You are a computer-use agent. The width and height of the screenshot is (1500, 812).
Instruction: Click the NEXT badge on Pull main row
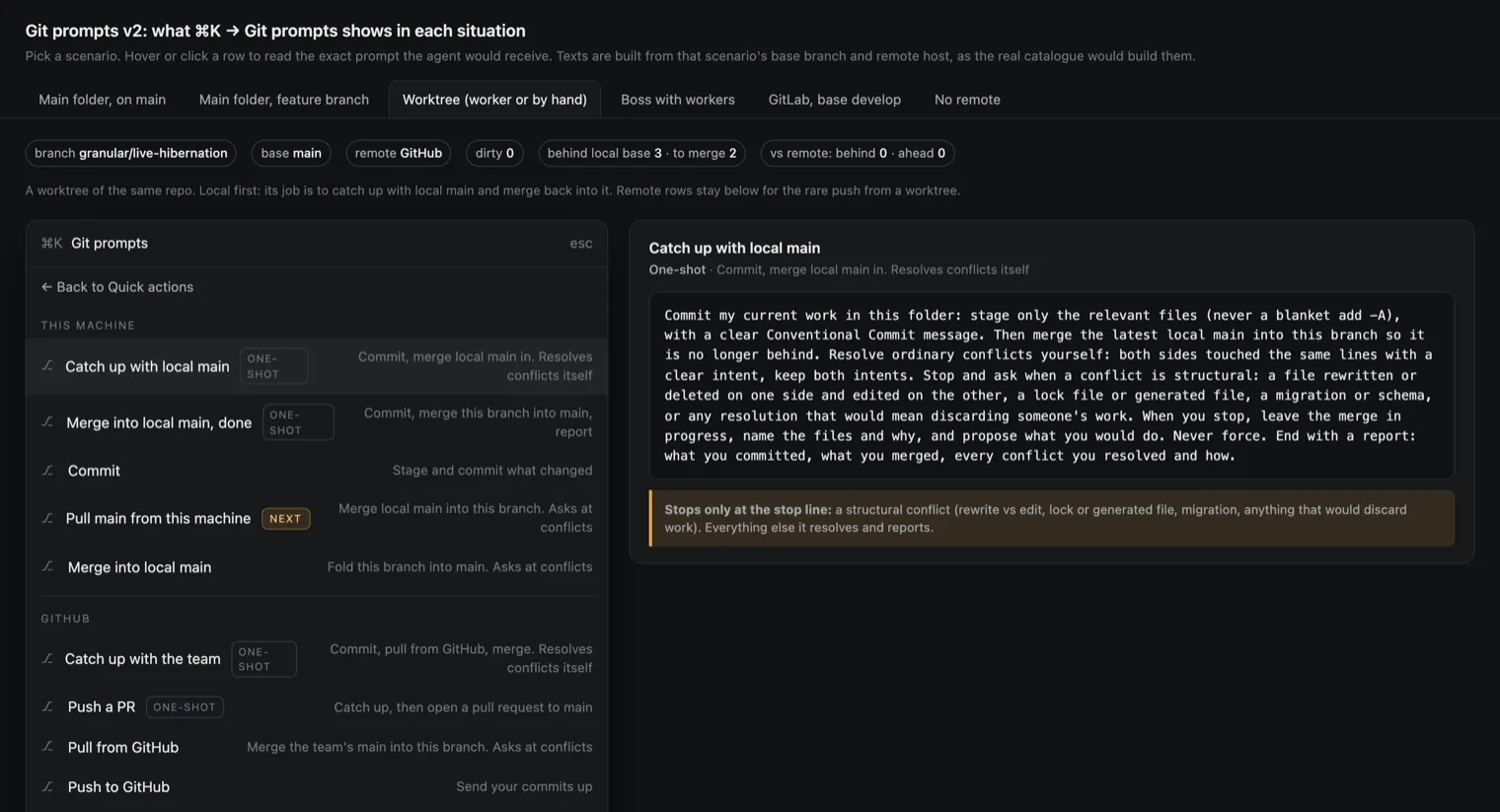tap(285, 519)
